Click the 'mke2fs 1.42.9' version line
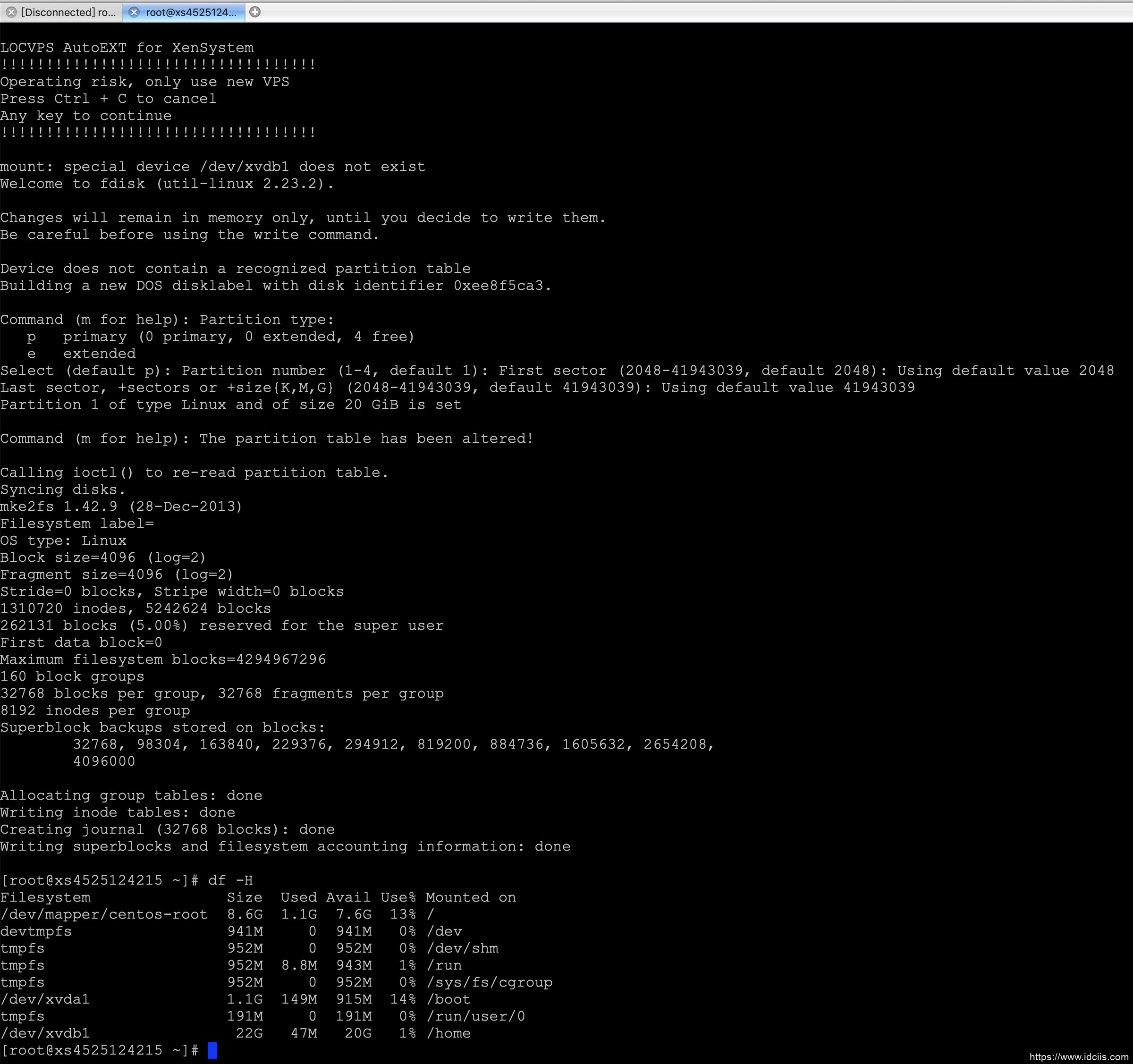This screenshot has width=1133, height=1064. [x=121, y=507]
